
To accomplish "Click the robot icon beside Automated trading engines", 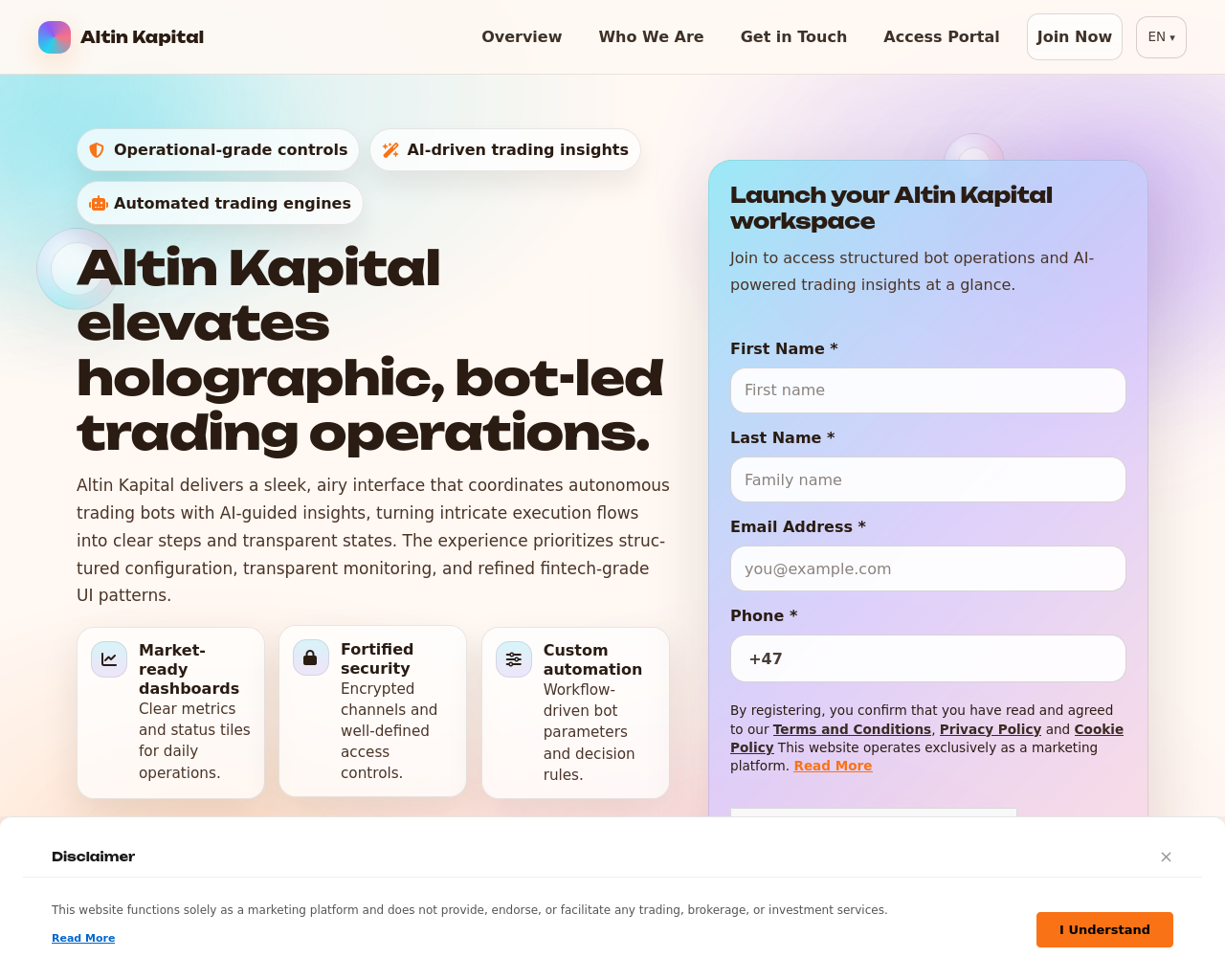I will (x=99, y=203).
